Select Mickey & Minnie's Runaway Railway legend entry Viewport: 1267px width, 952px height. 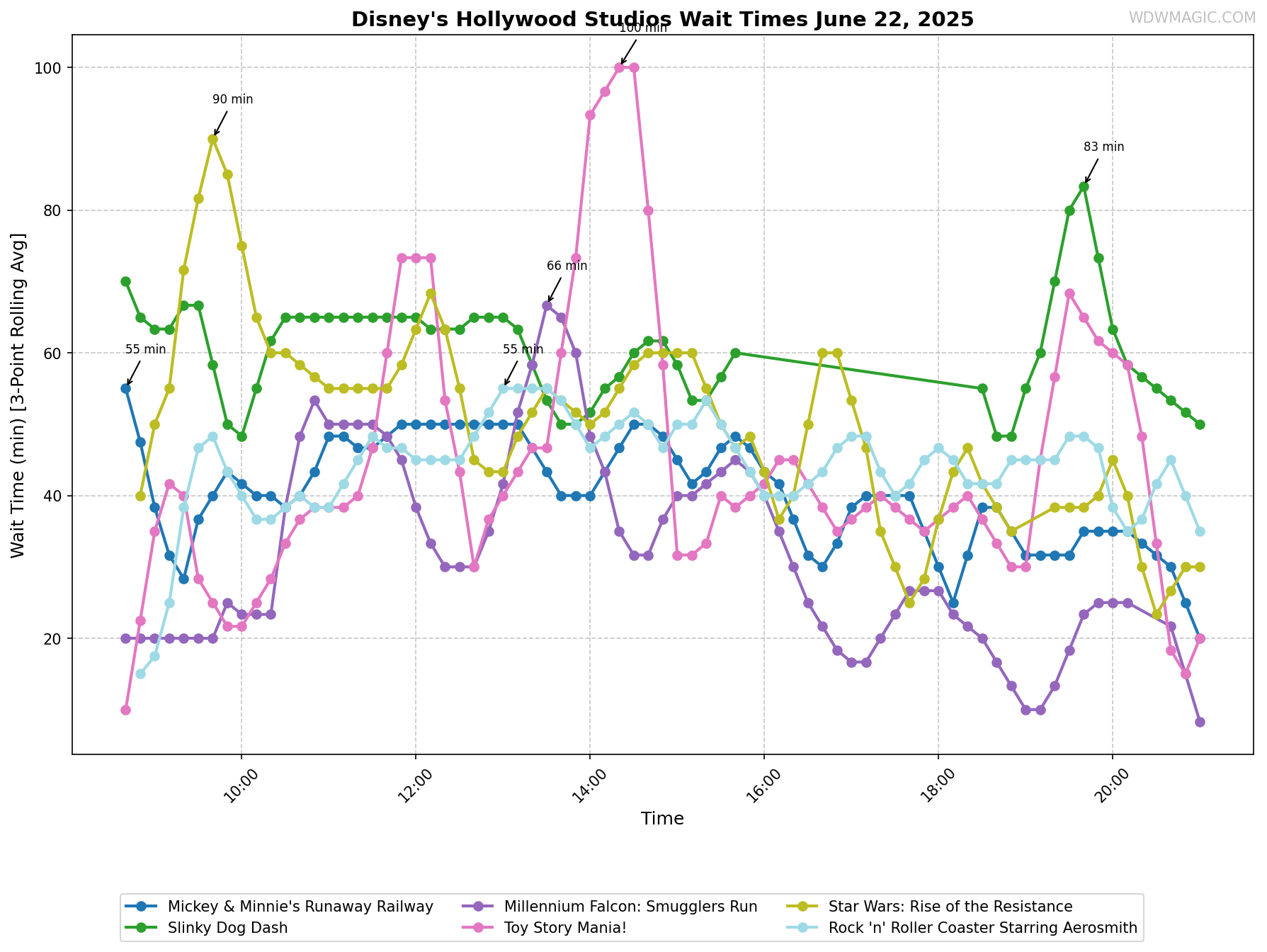280,907
